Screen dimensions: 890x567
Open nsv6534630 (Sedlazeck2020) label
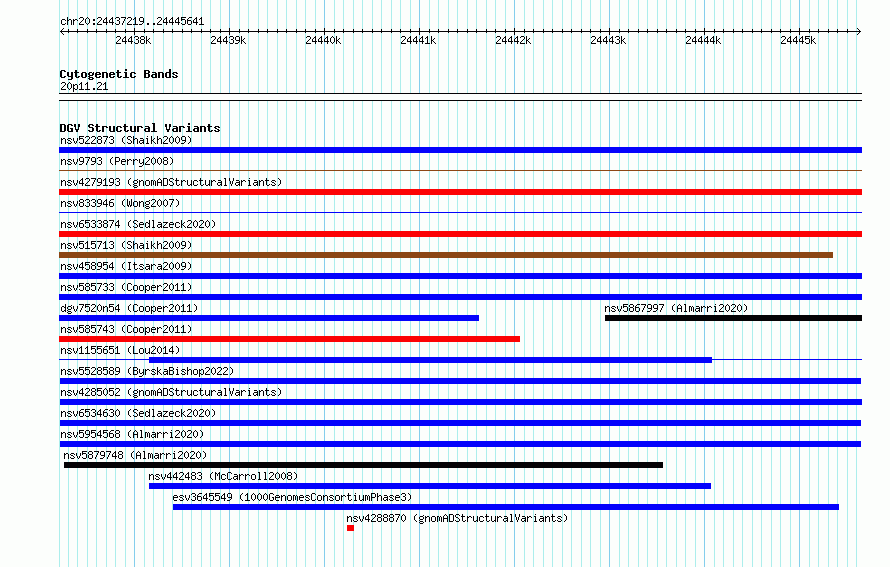138,413
